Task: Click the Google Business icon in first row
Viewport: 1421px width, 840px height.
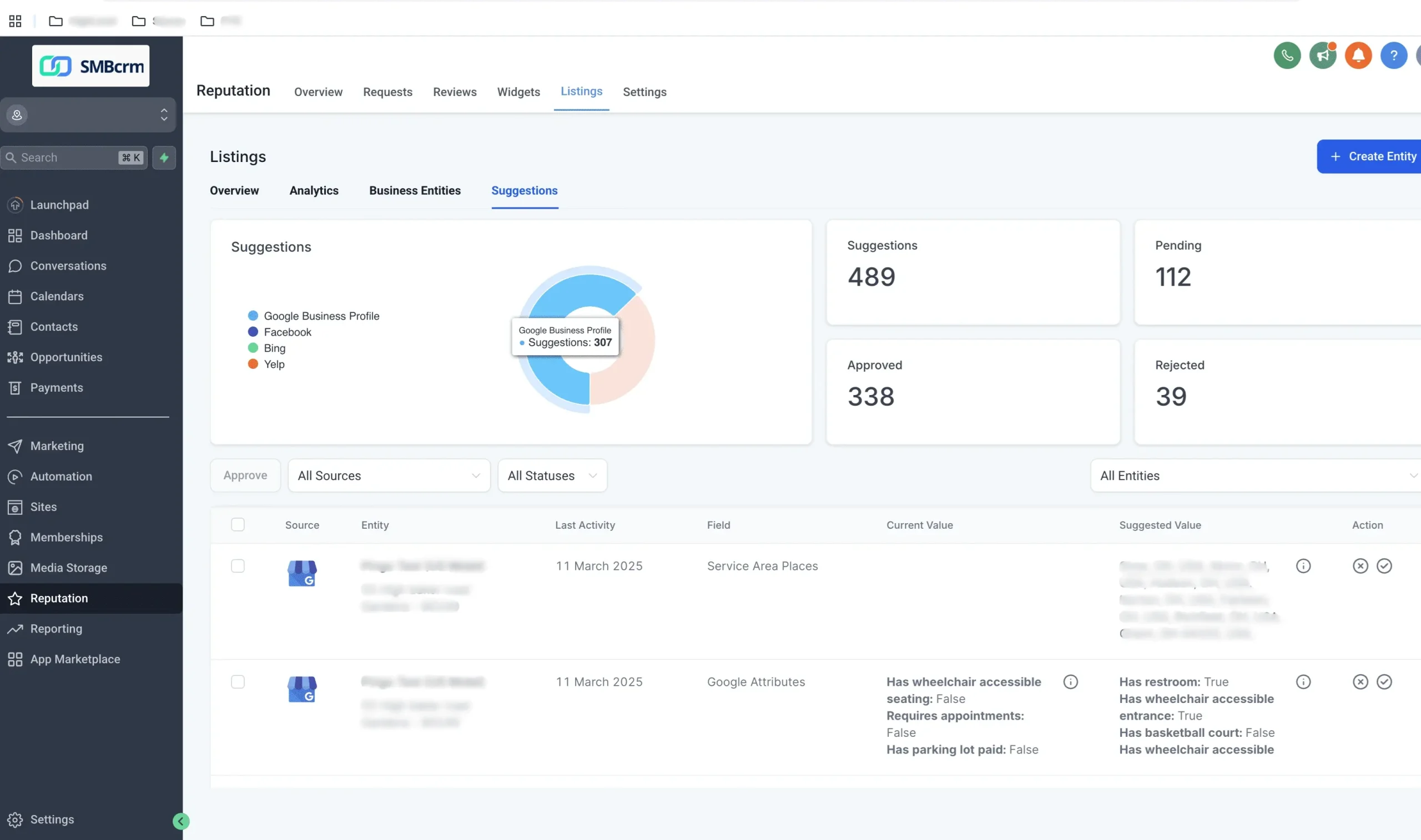Action: tap(302, 573)
